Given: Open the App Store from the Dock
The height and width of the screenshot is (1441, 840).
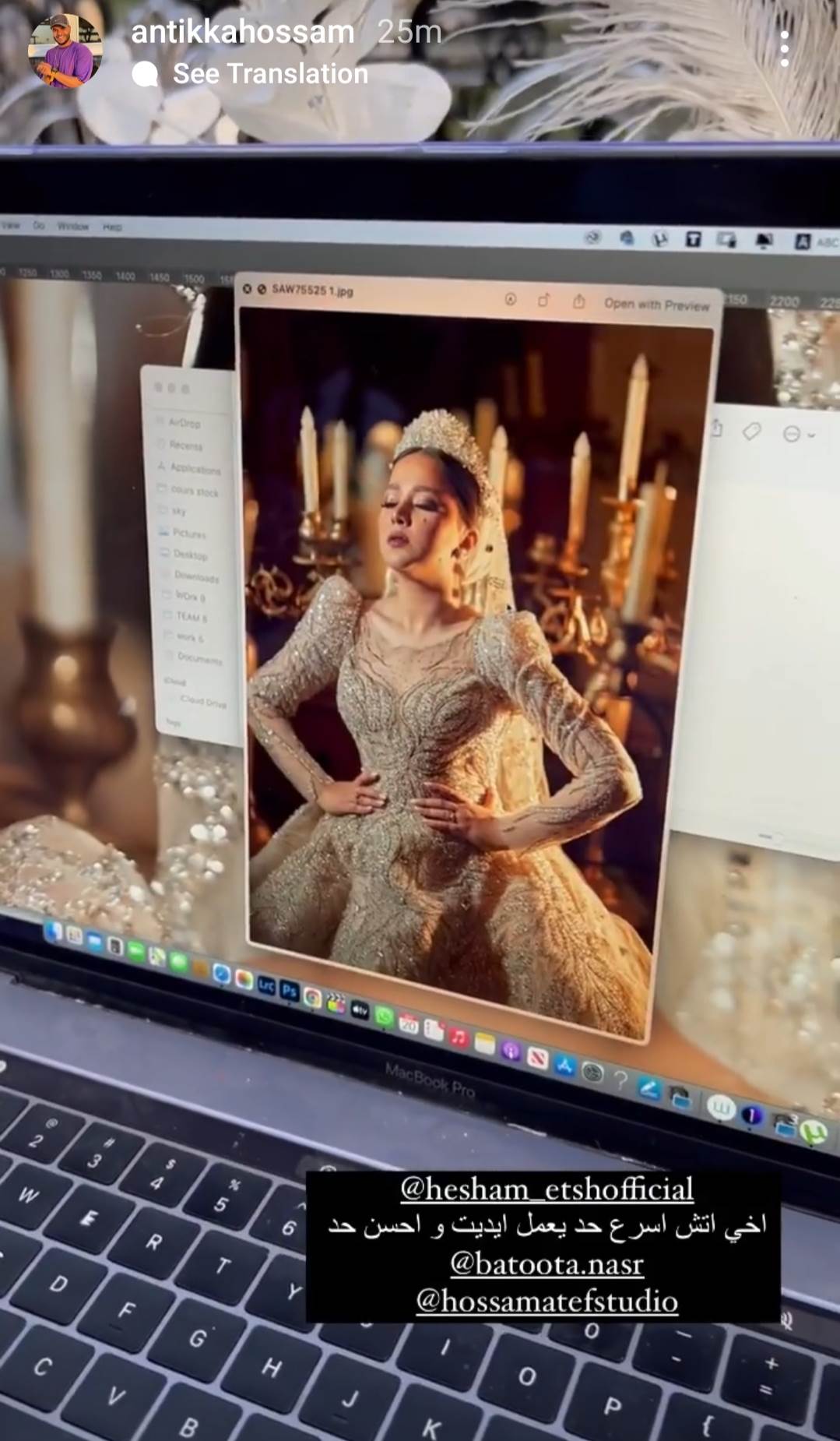Looking at the screenshot, I should pos(564,1066).
